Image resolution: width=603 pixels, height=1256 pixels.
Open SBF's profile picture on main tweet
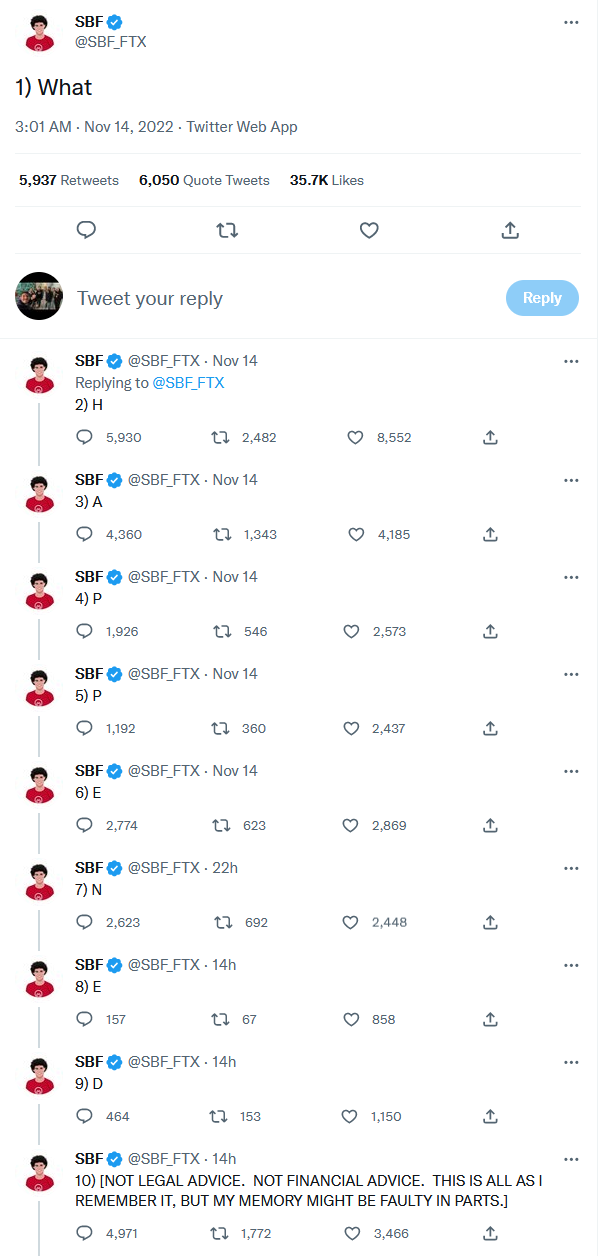click(x=40, y=33)
